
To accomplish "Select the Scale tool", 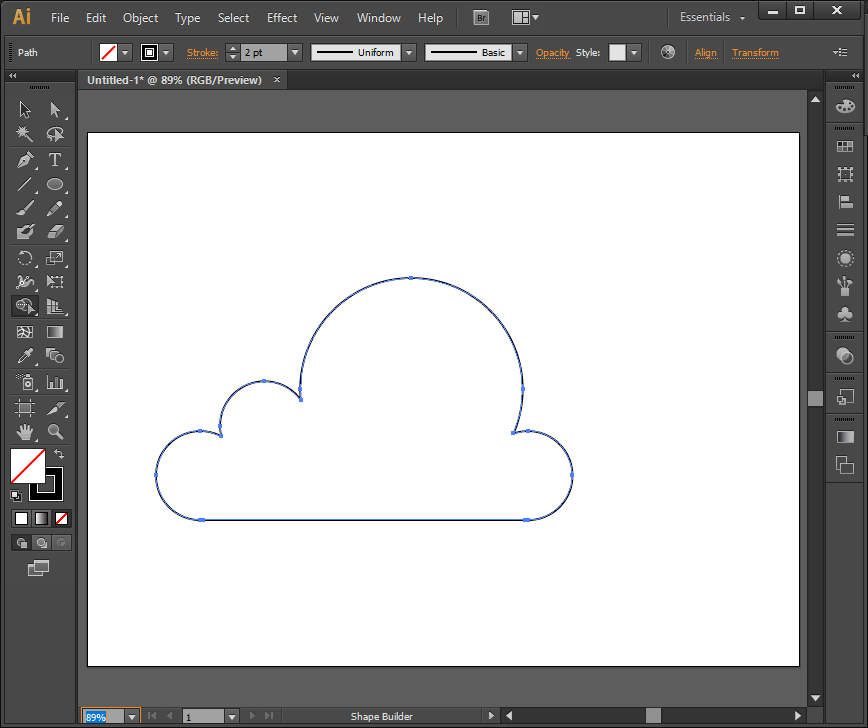I will (55, 258).
